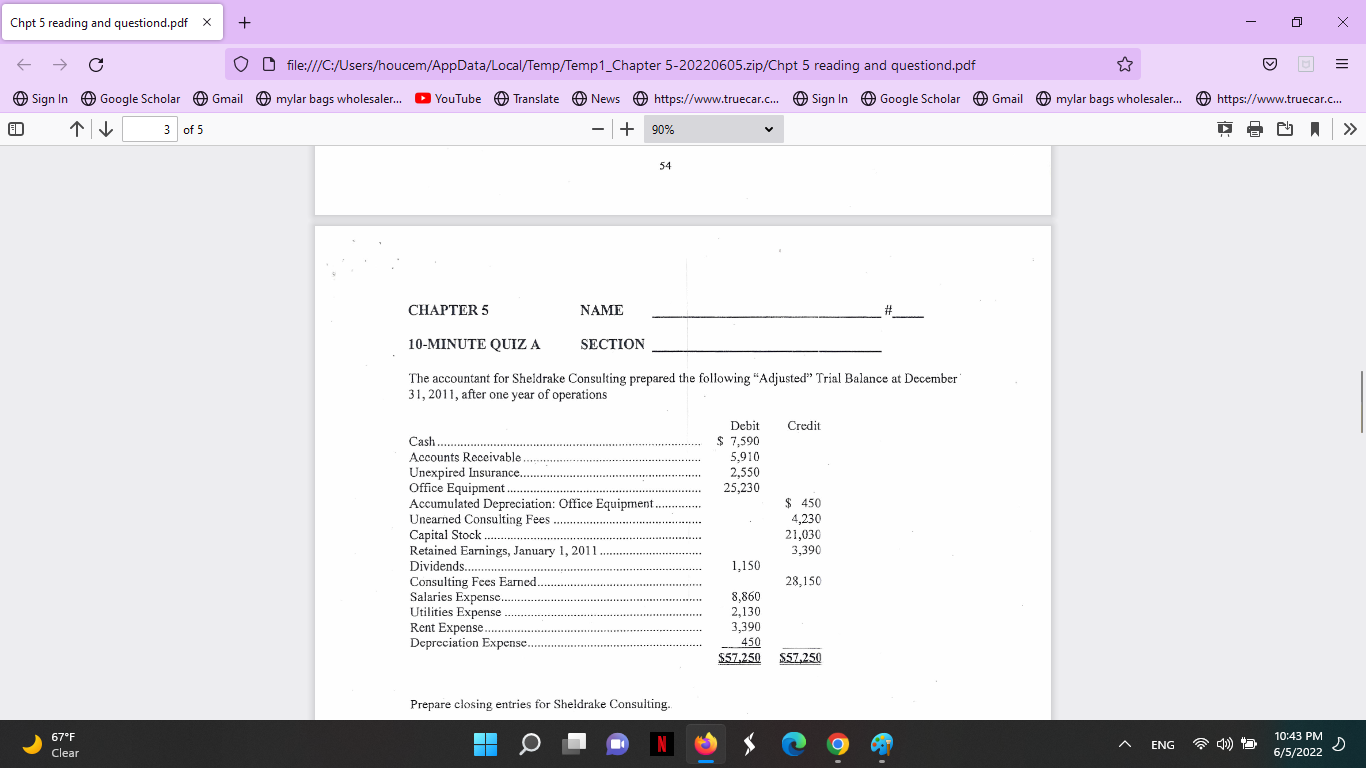Open Gmail from the bookmarks bar
Viewport: 1366px width, 768px height.
pos(219,99)
